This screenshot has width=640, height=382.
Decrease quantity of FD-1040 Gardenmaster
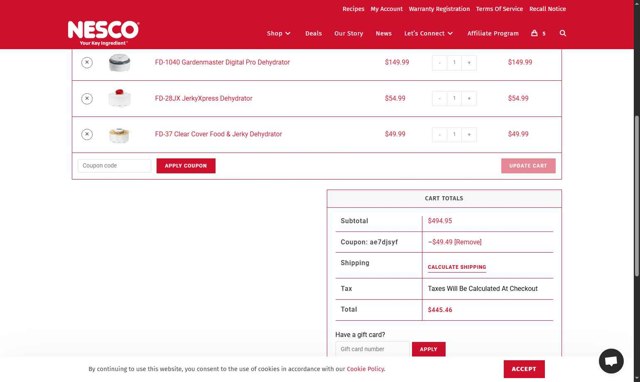[440, 62]
